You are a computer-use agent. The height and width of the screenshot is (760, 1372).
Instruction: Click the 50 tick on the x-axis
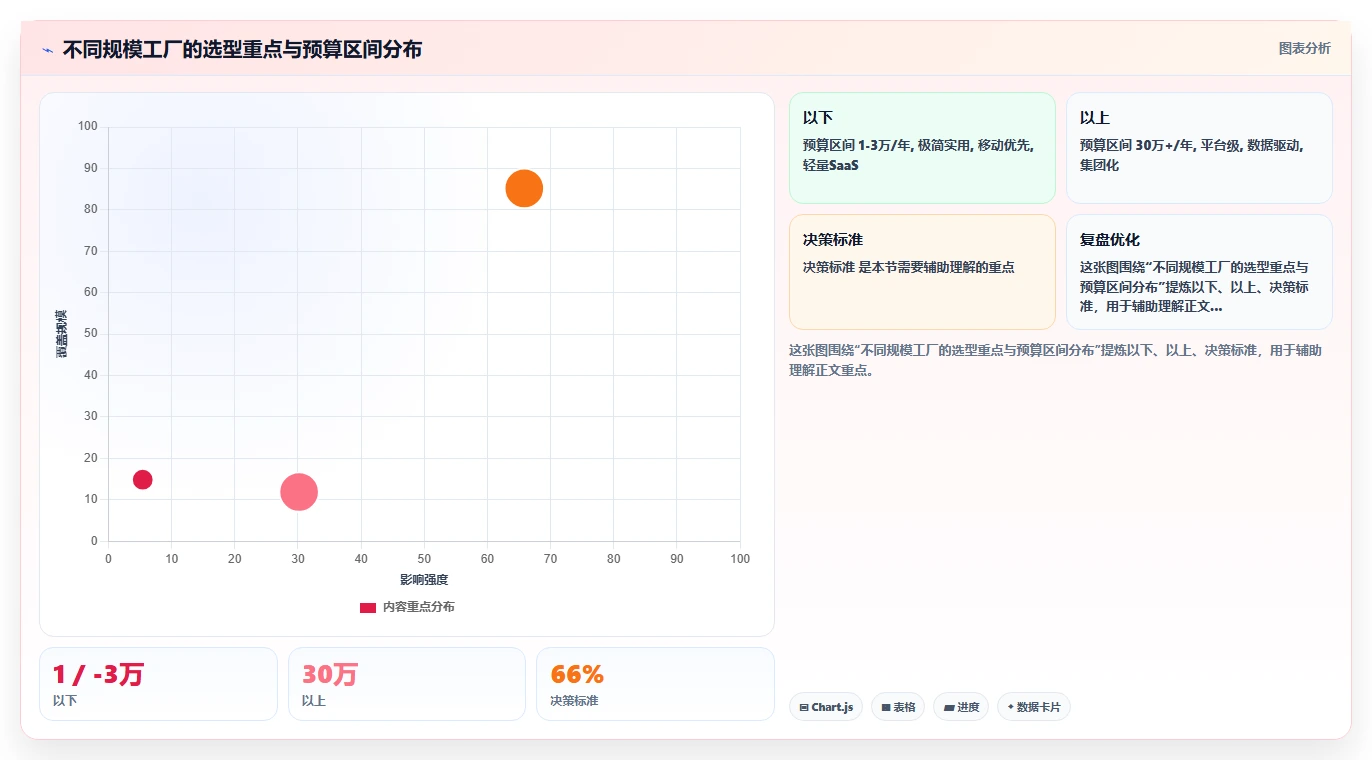(424, 559)
